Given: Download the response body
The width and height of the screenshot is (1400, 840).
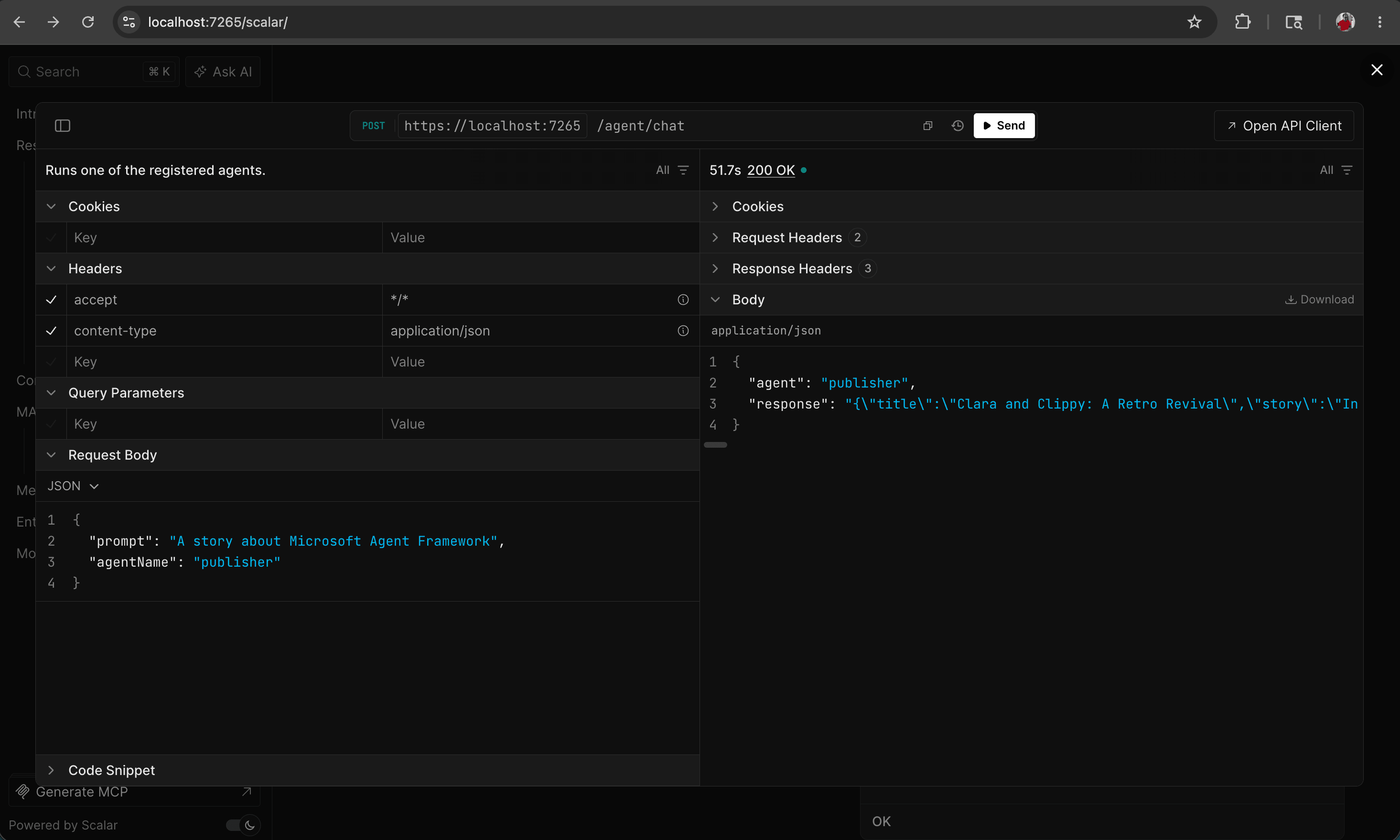Looking at the screenshot, I should tap(1319, 300).
